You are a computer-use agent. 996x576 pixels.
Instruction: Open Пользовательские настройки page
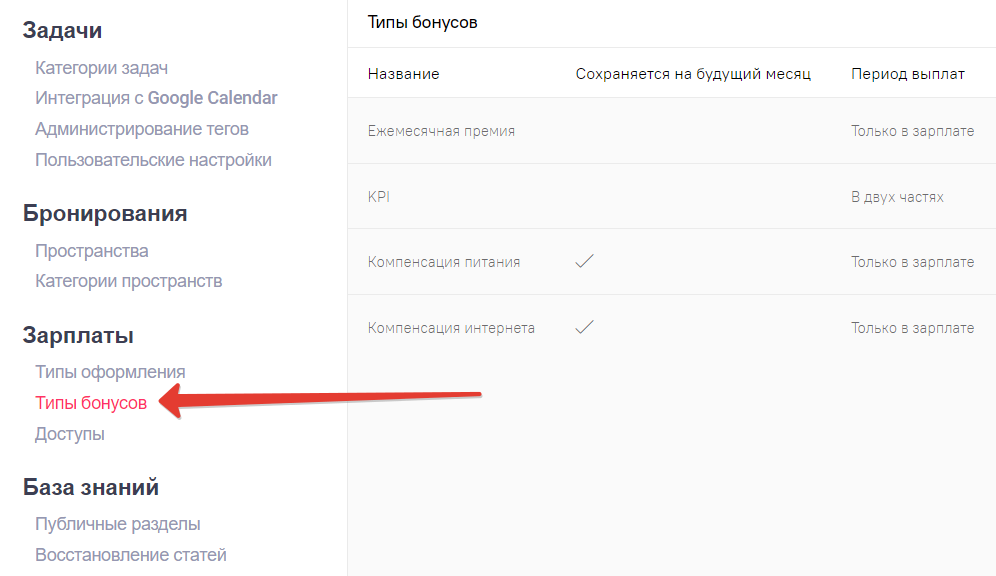pos(153,160)
